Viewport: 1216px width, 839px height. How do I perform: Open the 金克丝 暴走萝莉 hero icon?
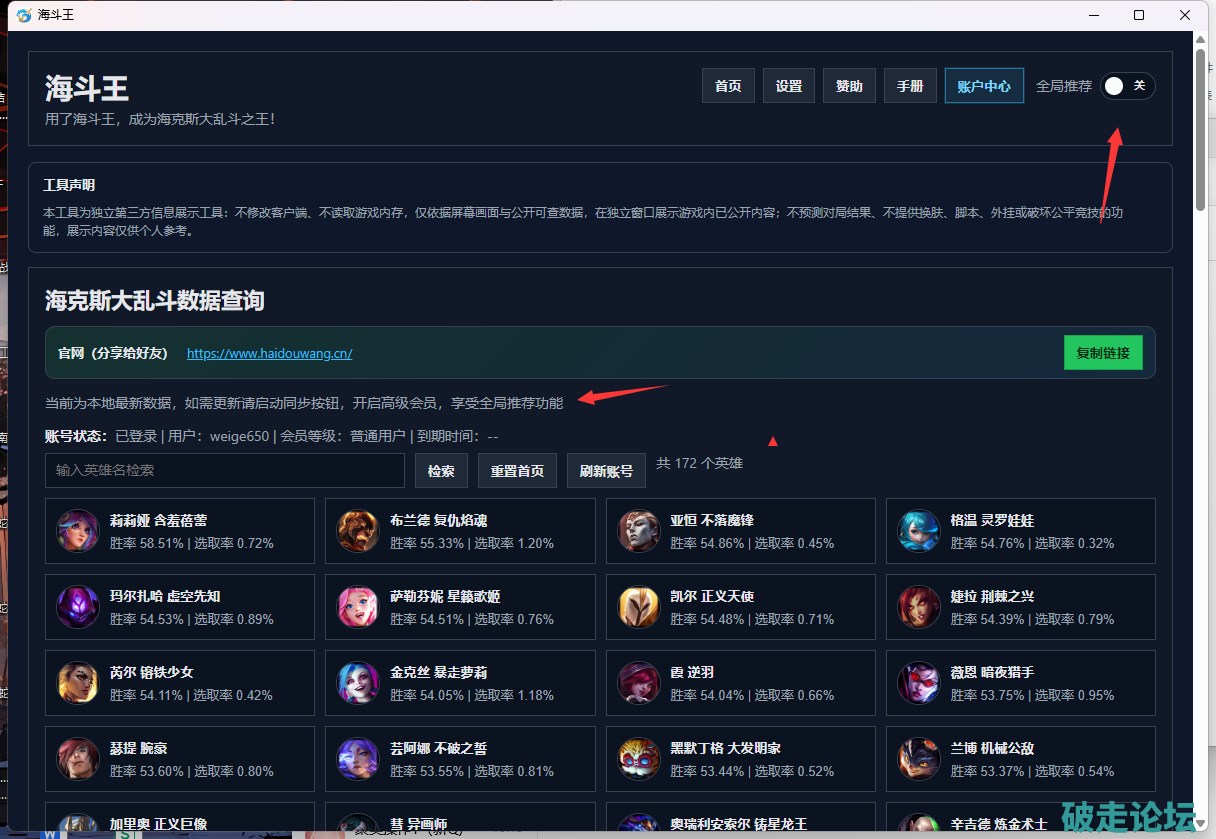click(358, 683)
